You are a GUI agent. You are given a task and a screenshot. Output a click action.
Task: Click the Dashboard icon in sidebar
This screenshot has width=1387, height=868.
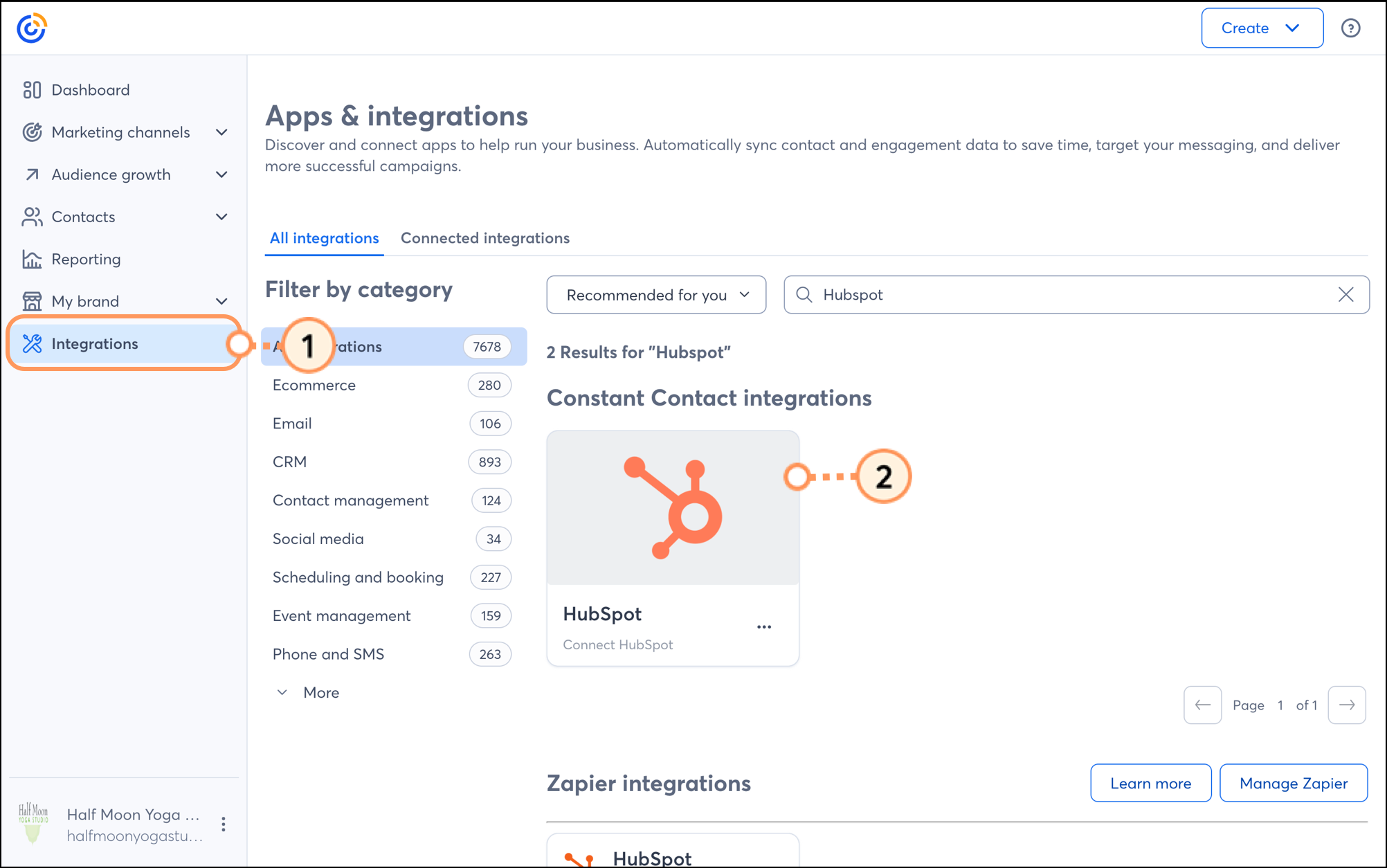coord(32,90)
